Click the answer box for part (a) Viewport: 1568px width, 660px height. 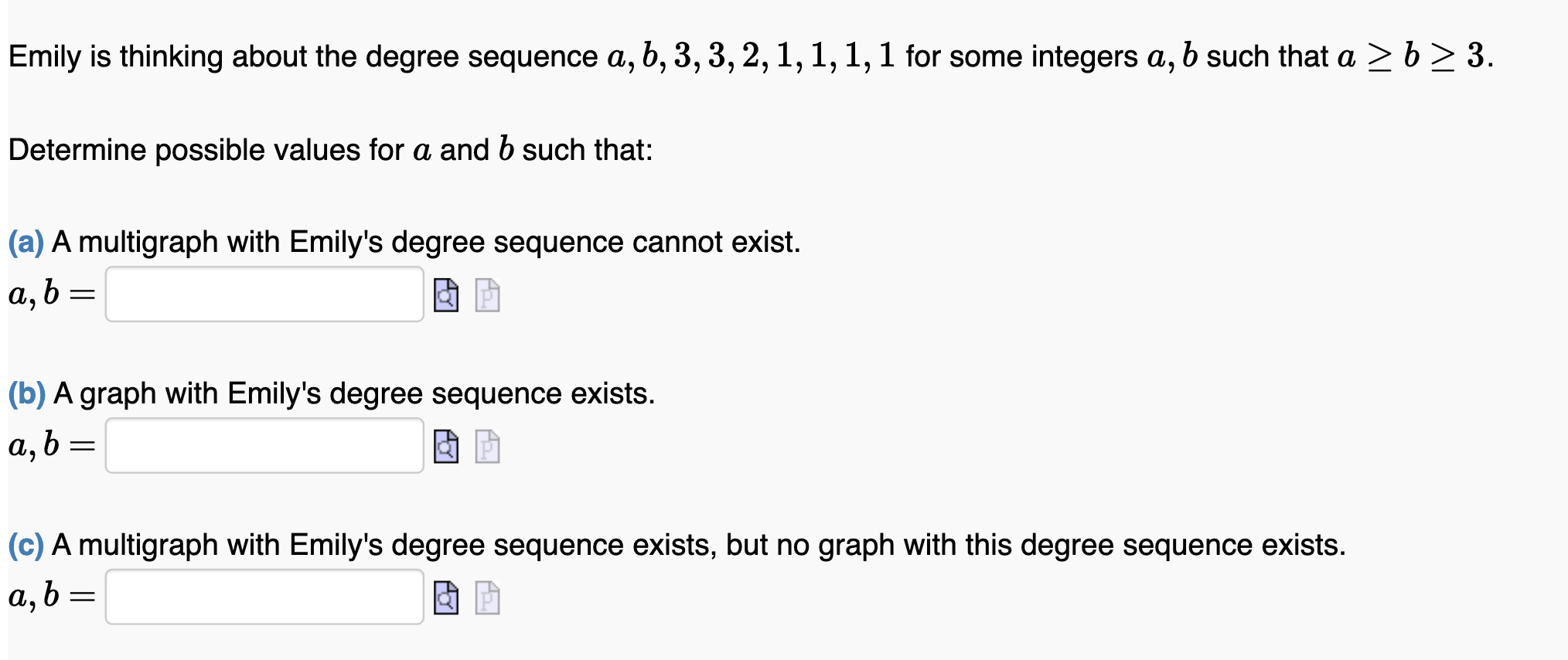click(x=263, y=294)
